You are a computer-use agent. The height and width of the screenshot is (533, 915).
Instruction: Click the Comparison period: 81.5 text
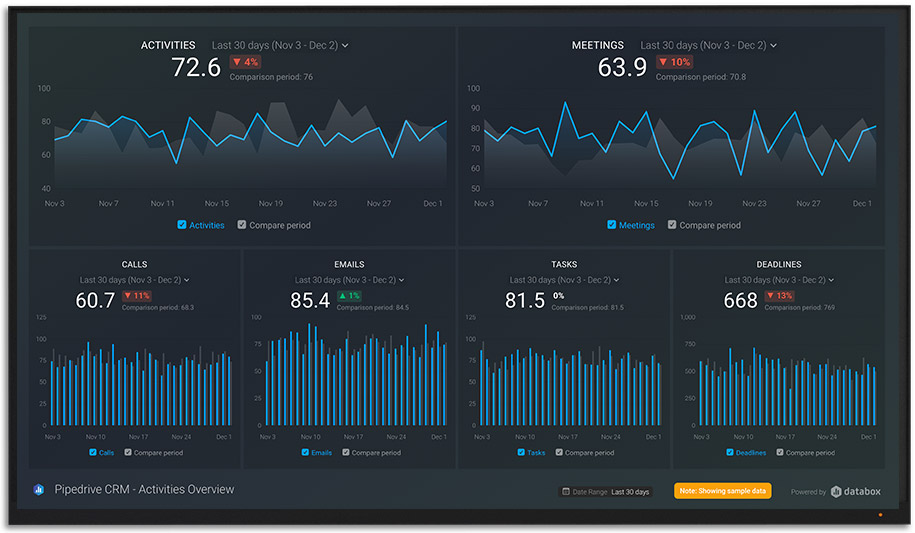coord(588,308)
